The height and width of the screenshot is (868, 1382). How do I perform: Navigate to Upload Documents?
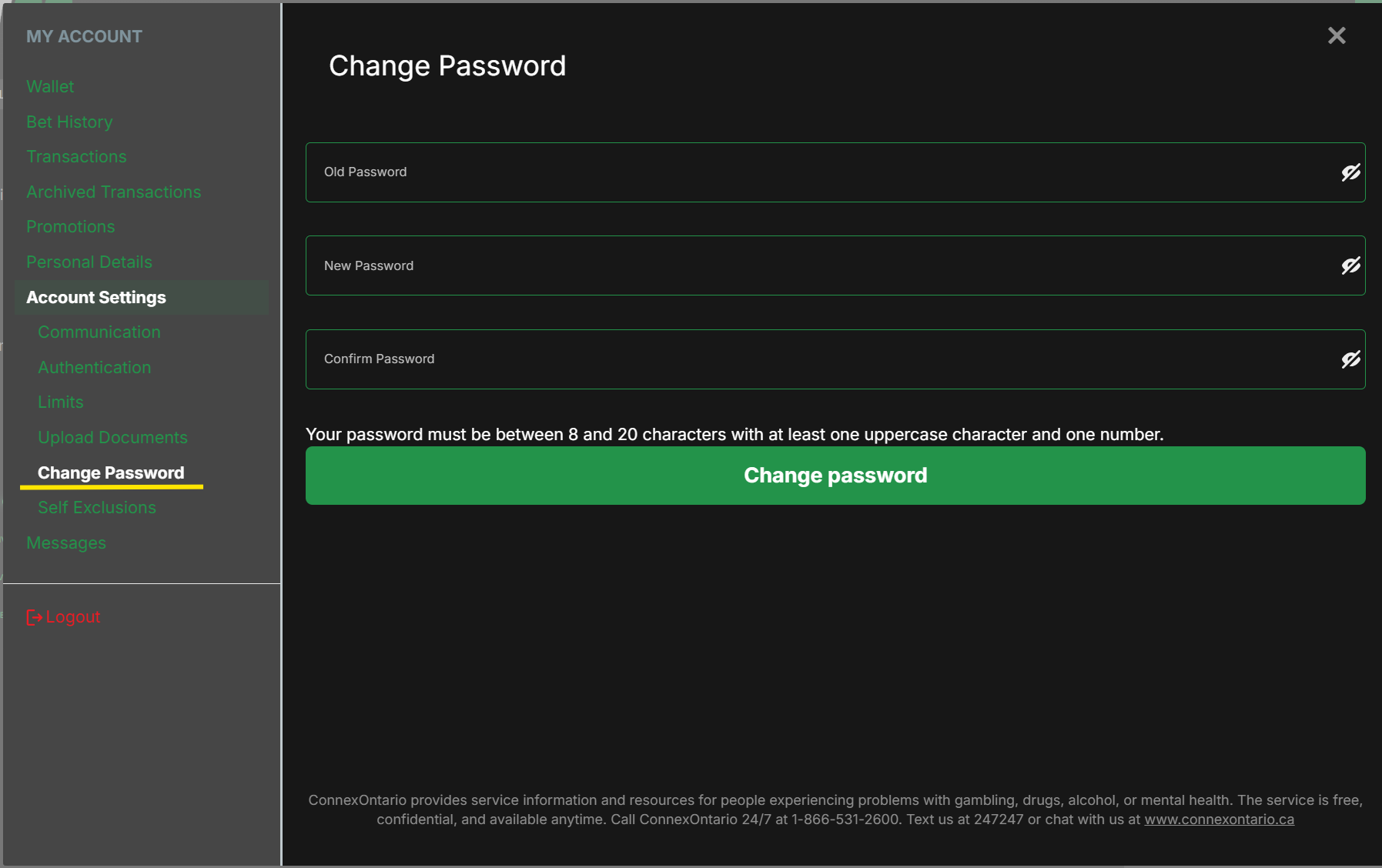click(x=112, y=438)
